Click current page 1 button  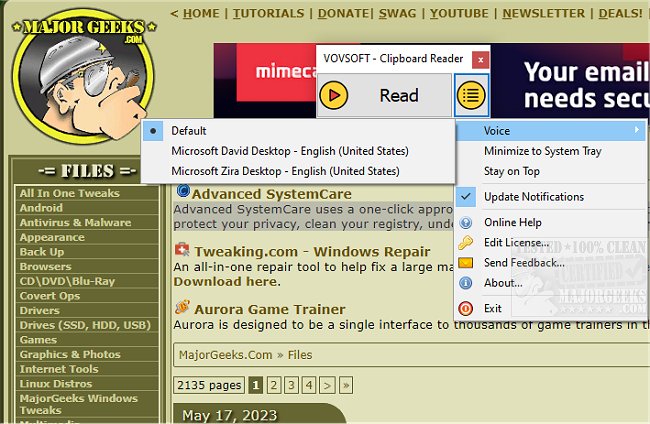(x=256, y=385)
